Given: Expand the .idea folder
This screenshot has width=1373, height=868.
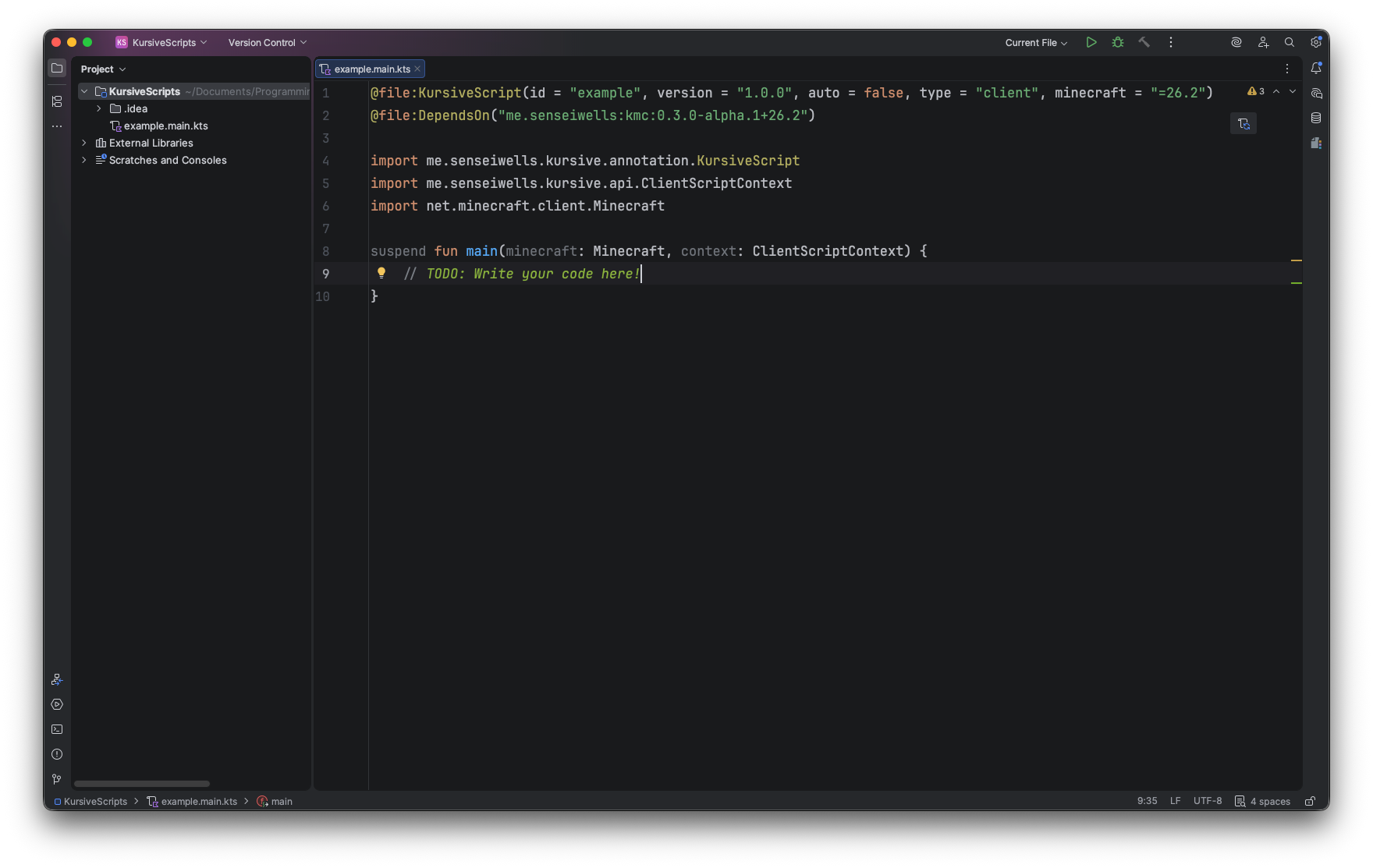Looking at the screenshot, I should click(x=99, y=108).
